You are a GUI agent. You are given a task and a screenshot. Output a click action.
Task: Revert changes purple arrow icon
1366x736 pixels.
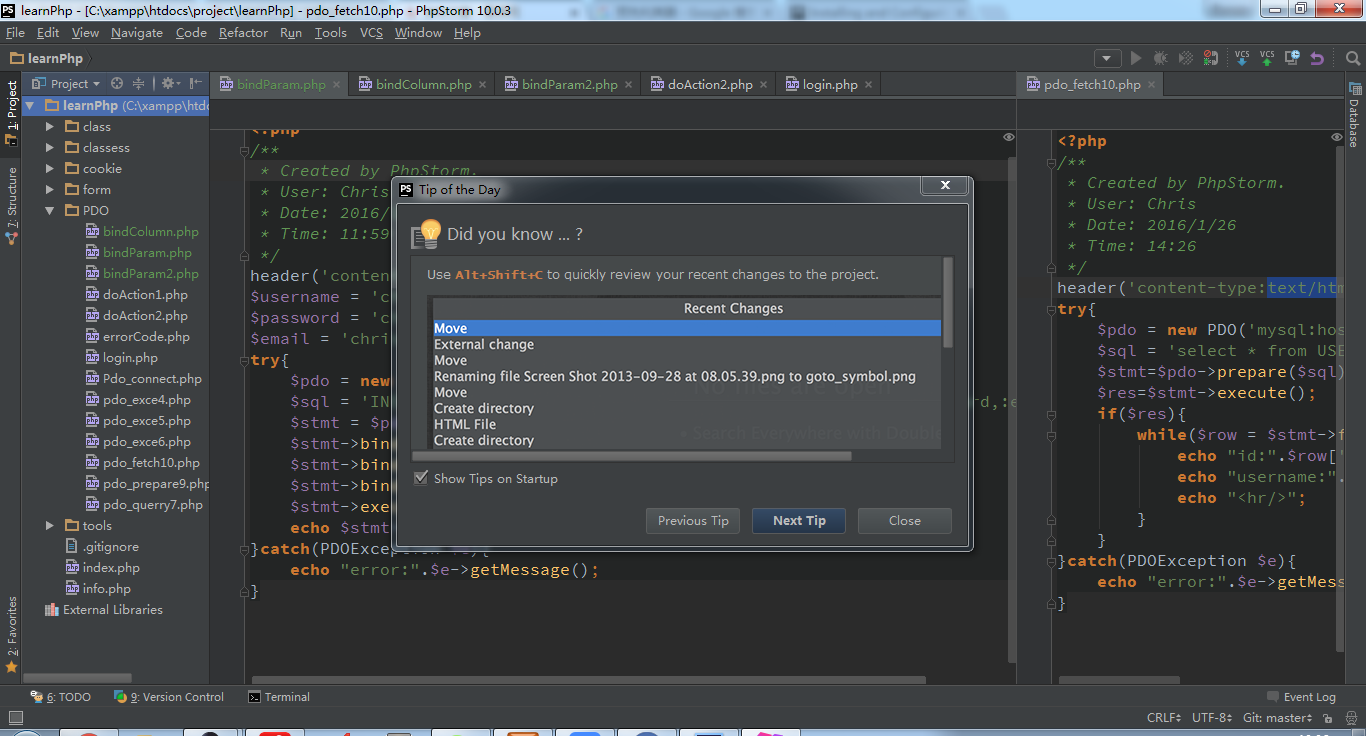coord(1317,59)
